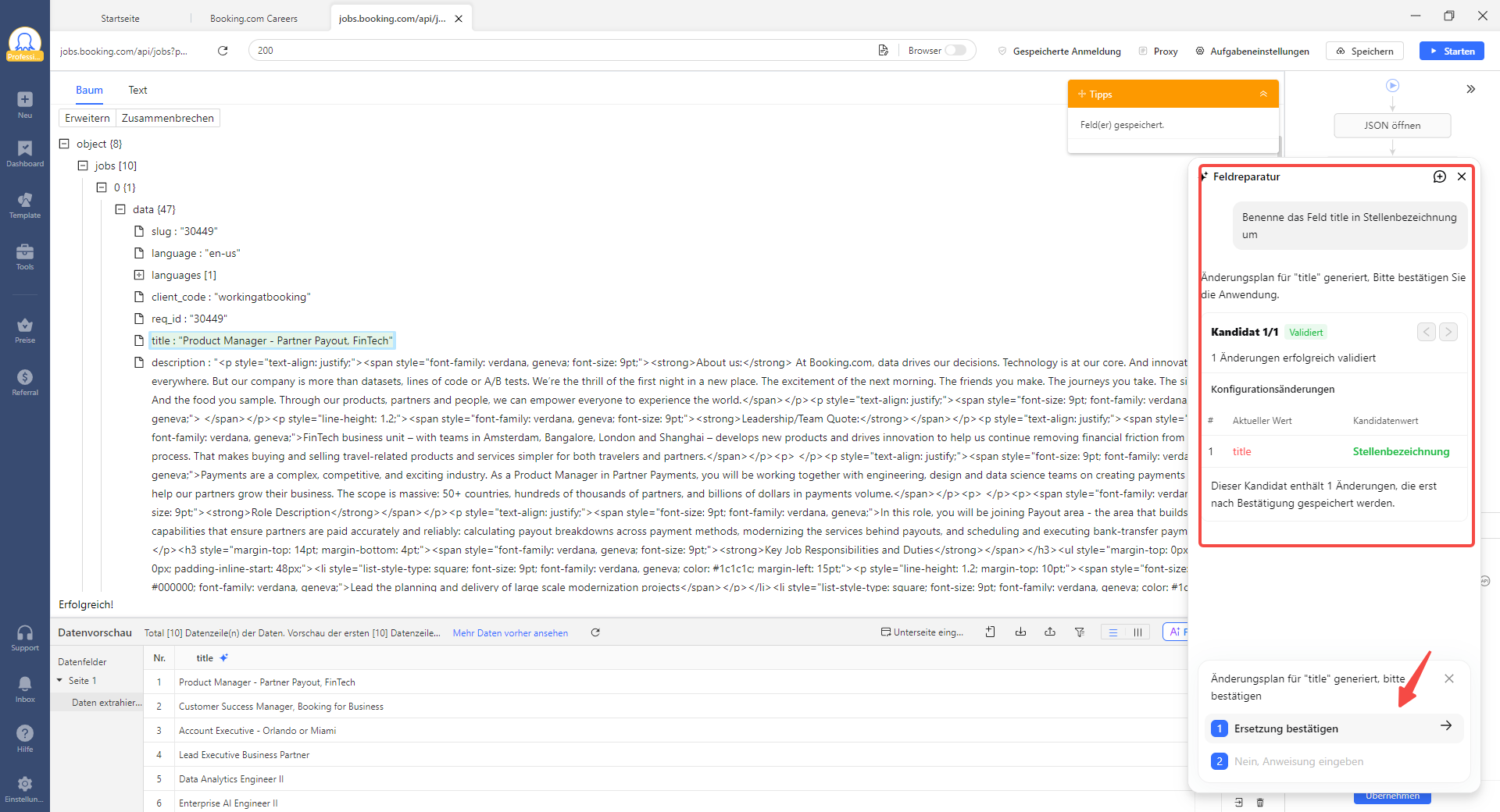Collapse the Tipps panel chevron
This screenshot has height=812, width=1500.
click(x=1263, y=94)
